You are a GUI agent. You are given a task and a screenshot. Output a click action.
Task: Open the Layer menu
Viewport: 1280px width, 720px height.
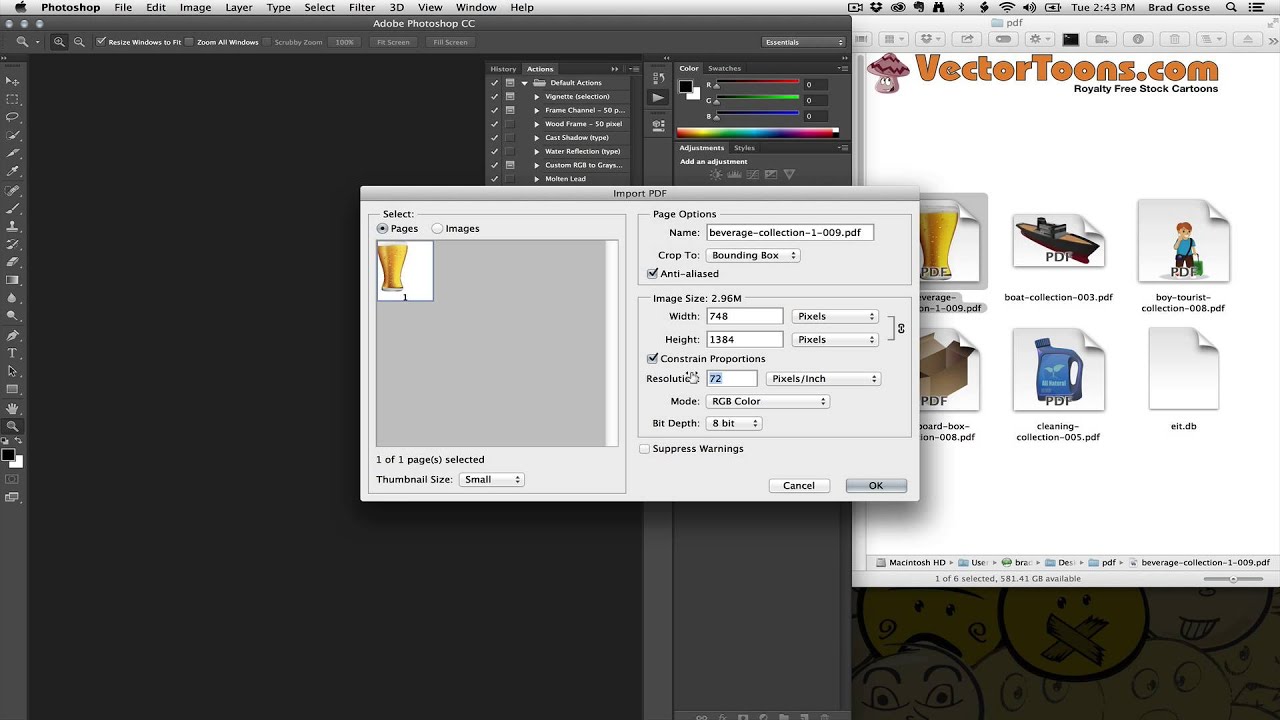(x=239, y=7)
